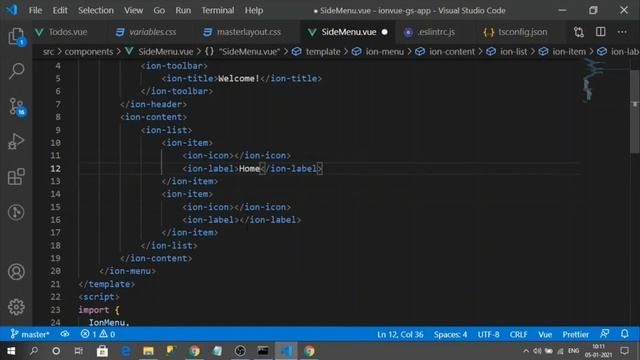Screen dimensions: 640x360
Task: Open Microsoft Edge from the taskbar
Action: tap(126, 351)
